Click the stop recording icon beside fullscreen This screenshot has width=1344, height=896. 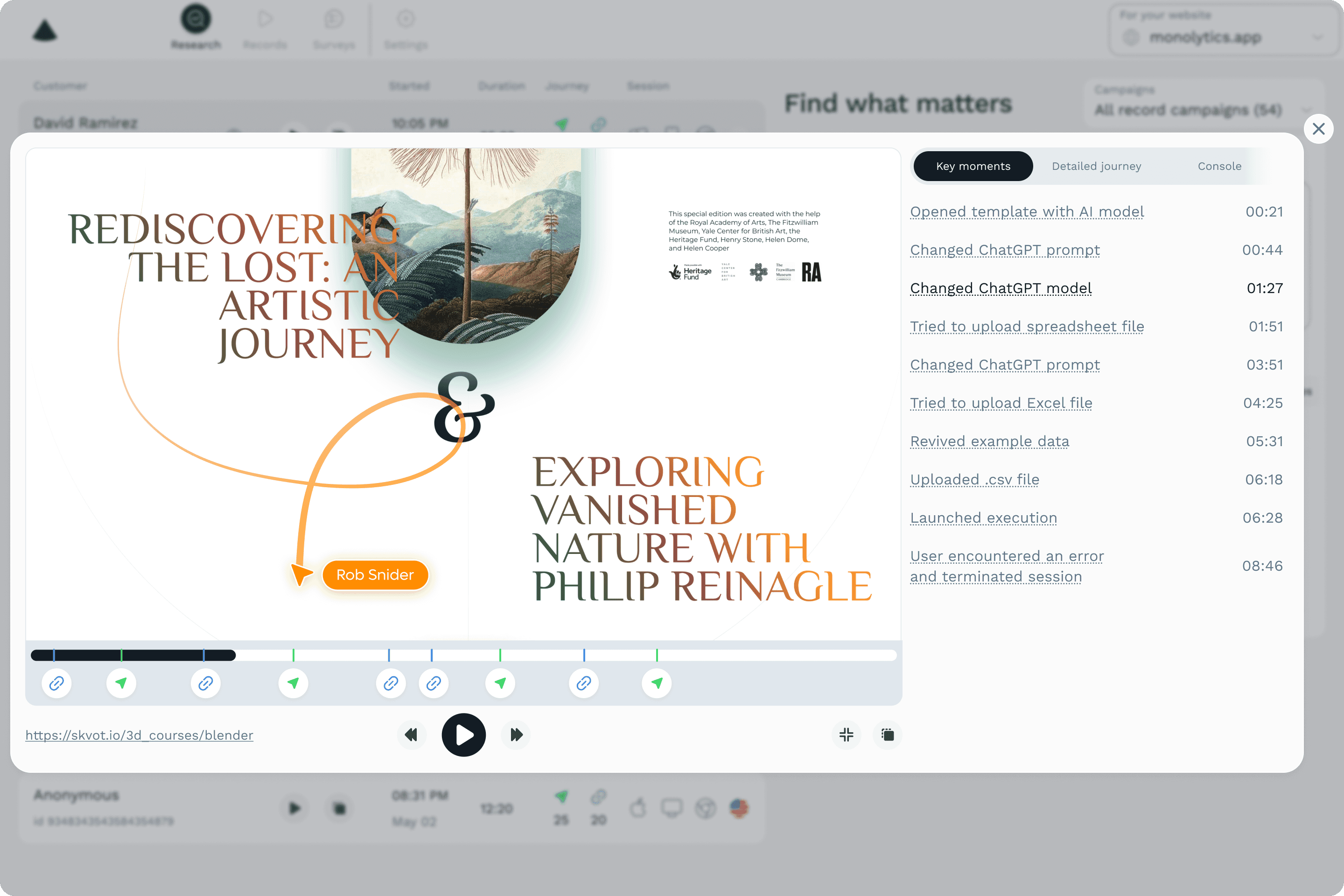(888, 735)
